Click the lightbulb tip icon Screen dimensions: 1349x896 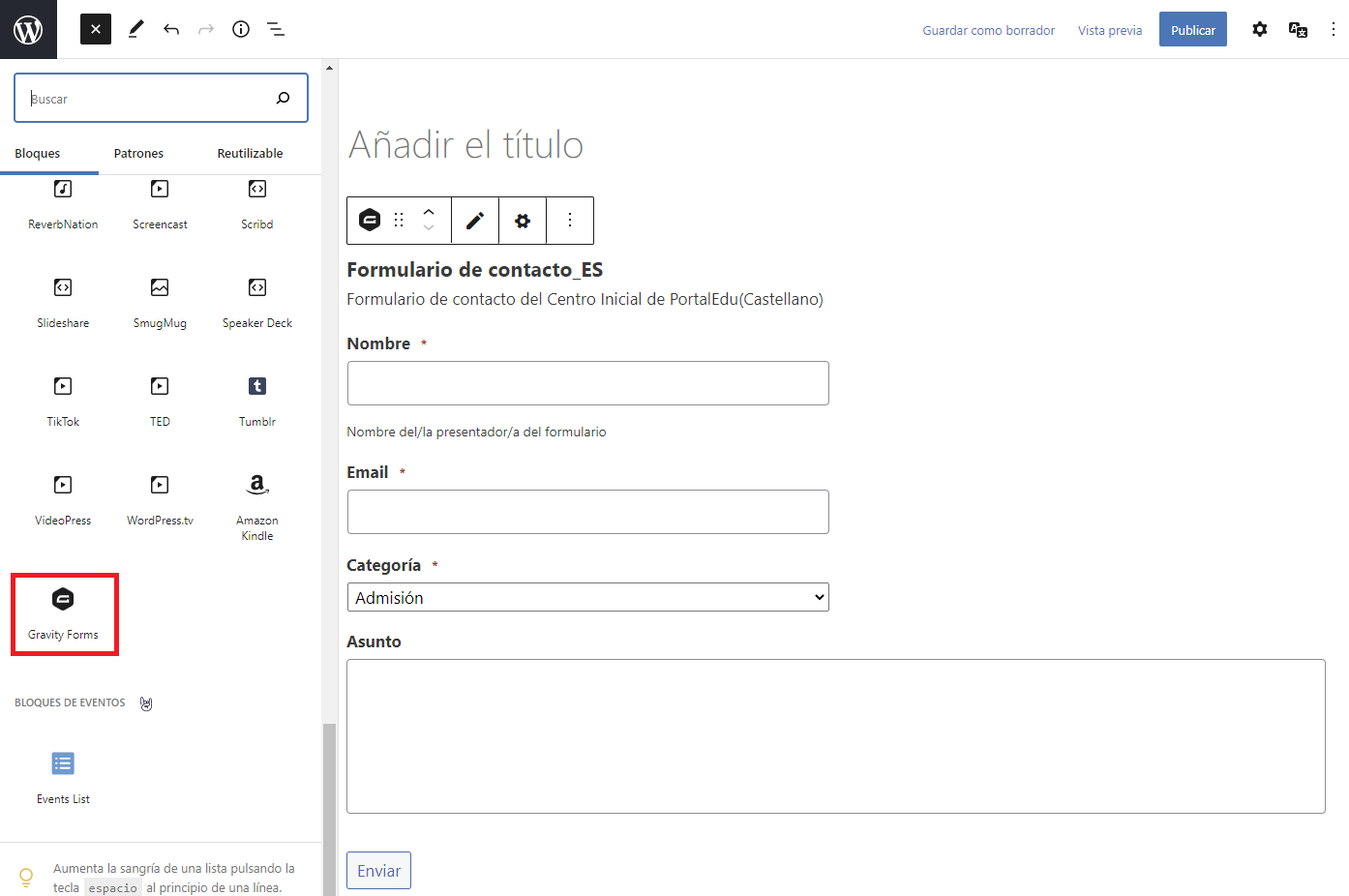point(26,878)
